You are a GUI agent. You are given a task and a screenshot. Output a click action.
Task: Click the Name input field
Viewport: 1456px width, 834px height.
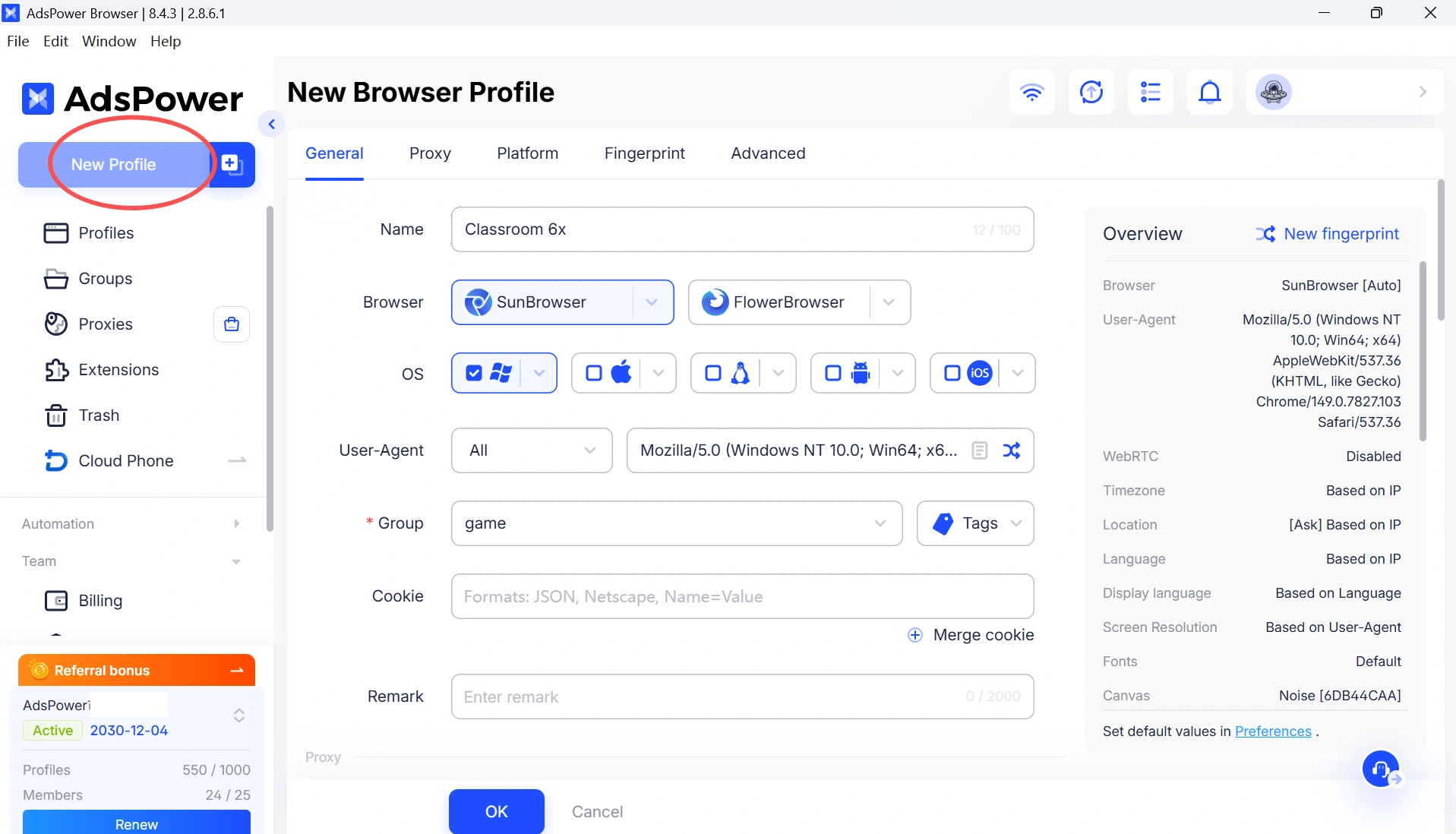click(x=742, y=229)
